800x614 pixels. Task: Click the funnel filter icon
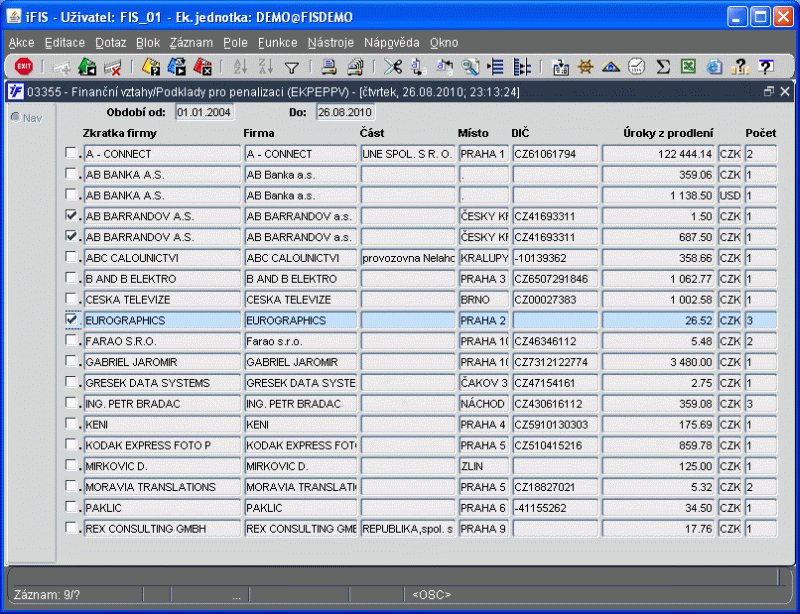(x=291, y=67)
